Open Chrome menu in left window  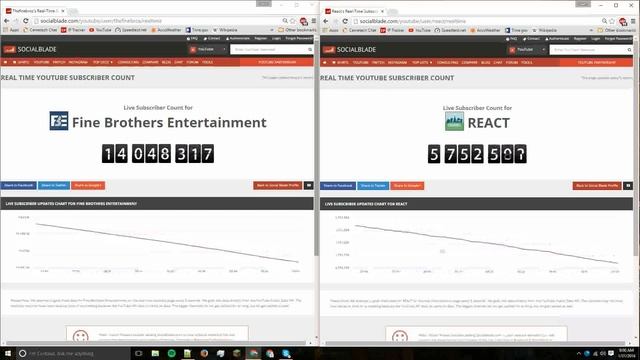tap(313, 20)
